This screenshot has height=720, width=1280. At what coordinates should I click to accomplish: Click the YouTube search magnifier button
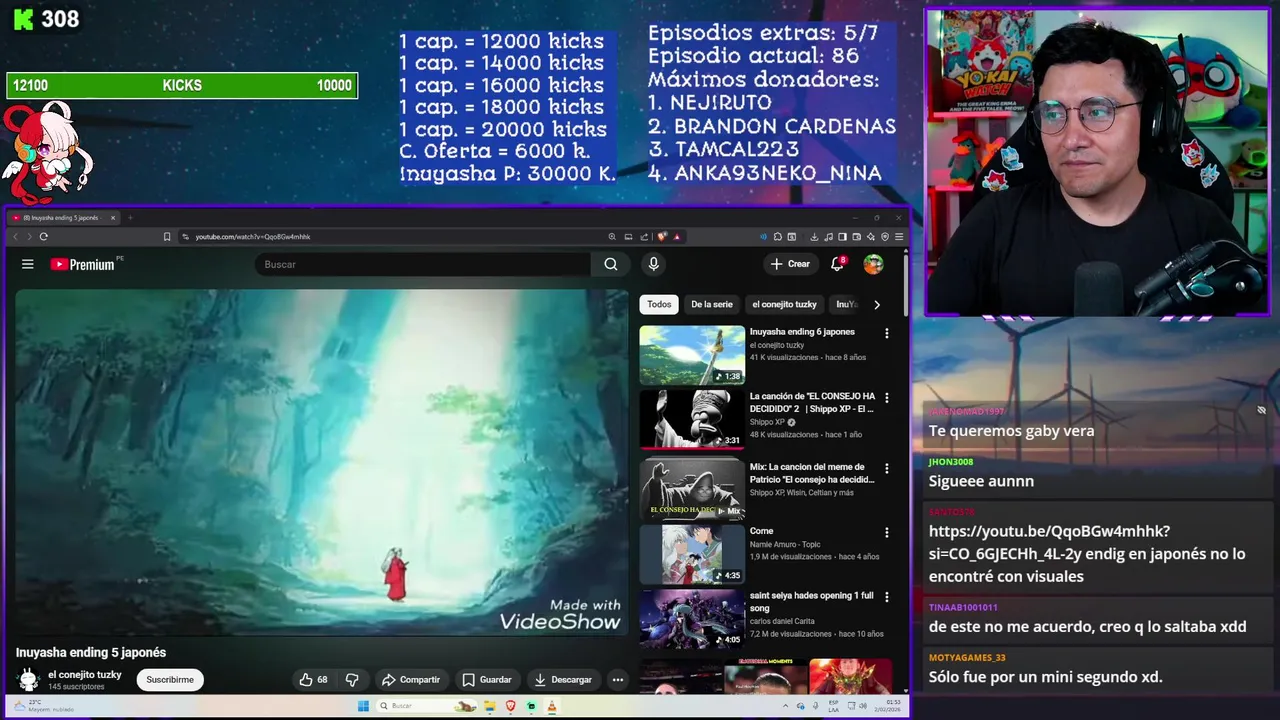611,264
